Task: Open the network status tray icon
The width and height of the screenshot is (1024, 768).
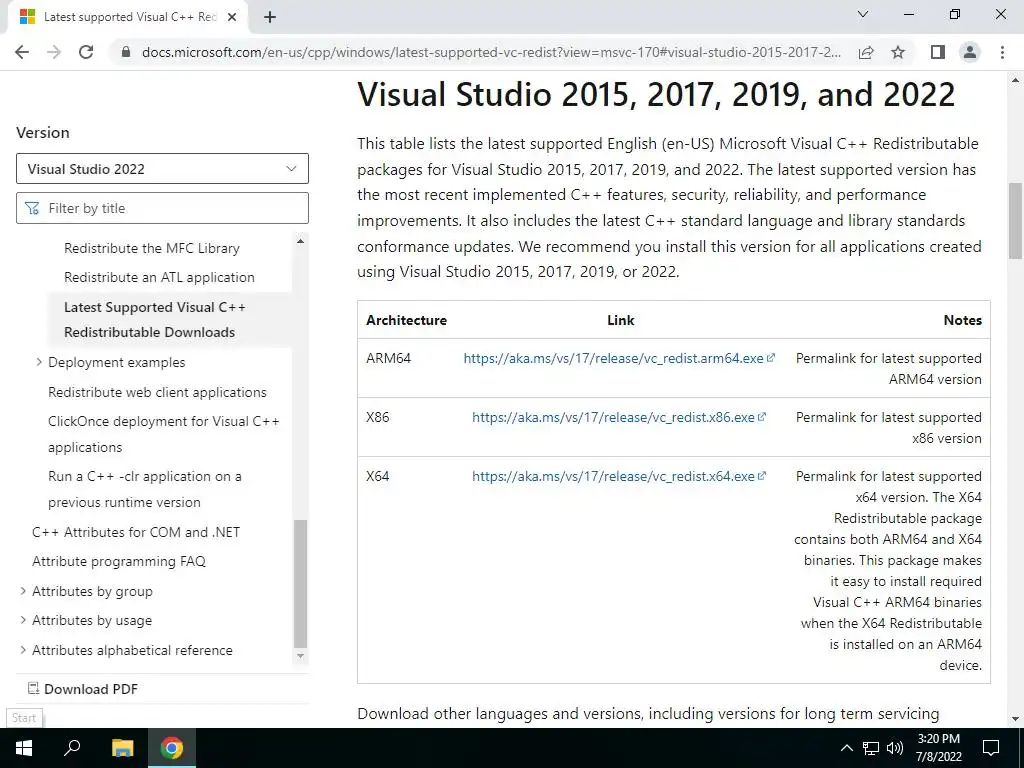Action: 871,748
